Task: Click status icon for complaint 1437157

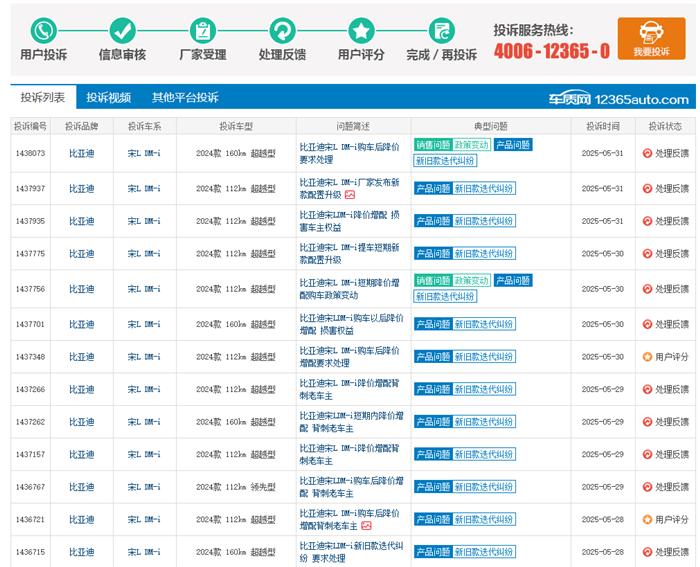Action: pyautogui.click(x=647, y=454)
